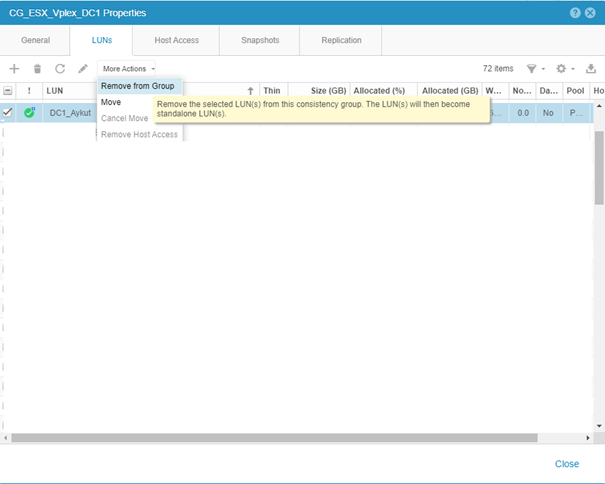The image size is (605, 484).
Task: Click the 0.0 value in DC1_Aykut row
Action: point(523,113)
